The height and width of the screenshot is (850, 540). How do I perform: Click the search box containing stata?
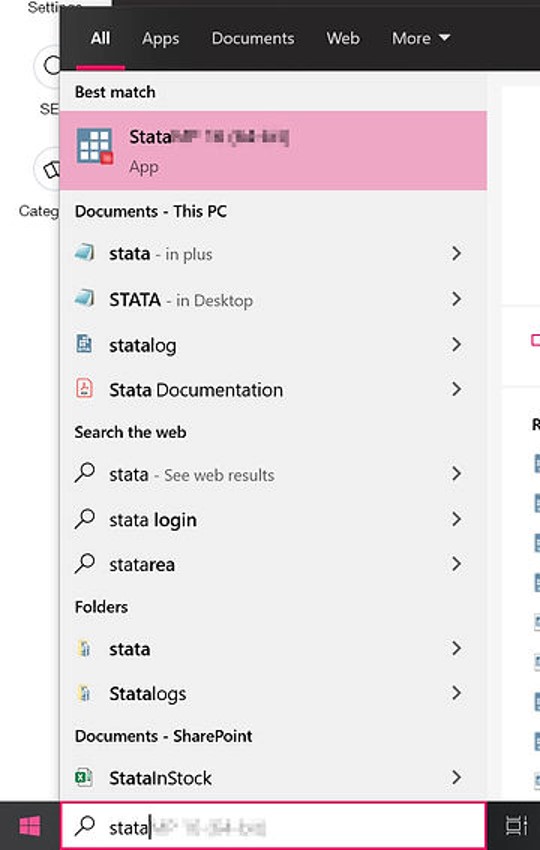pos(273,826)
